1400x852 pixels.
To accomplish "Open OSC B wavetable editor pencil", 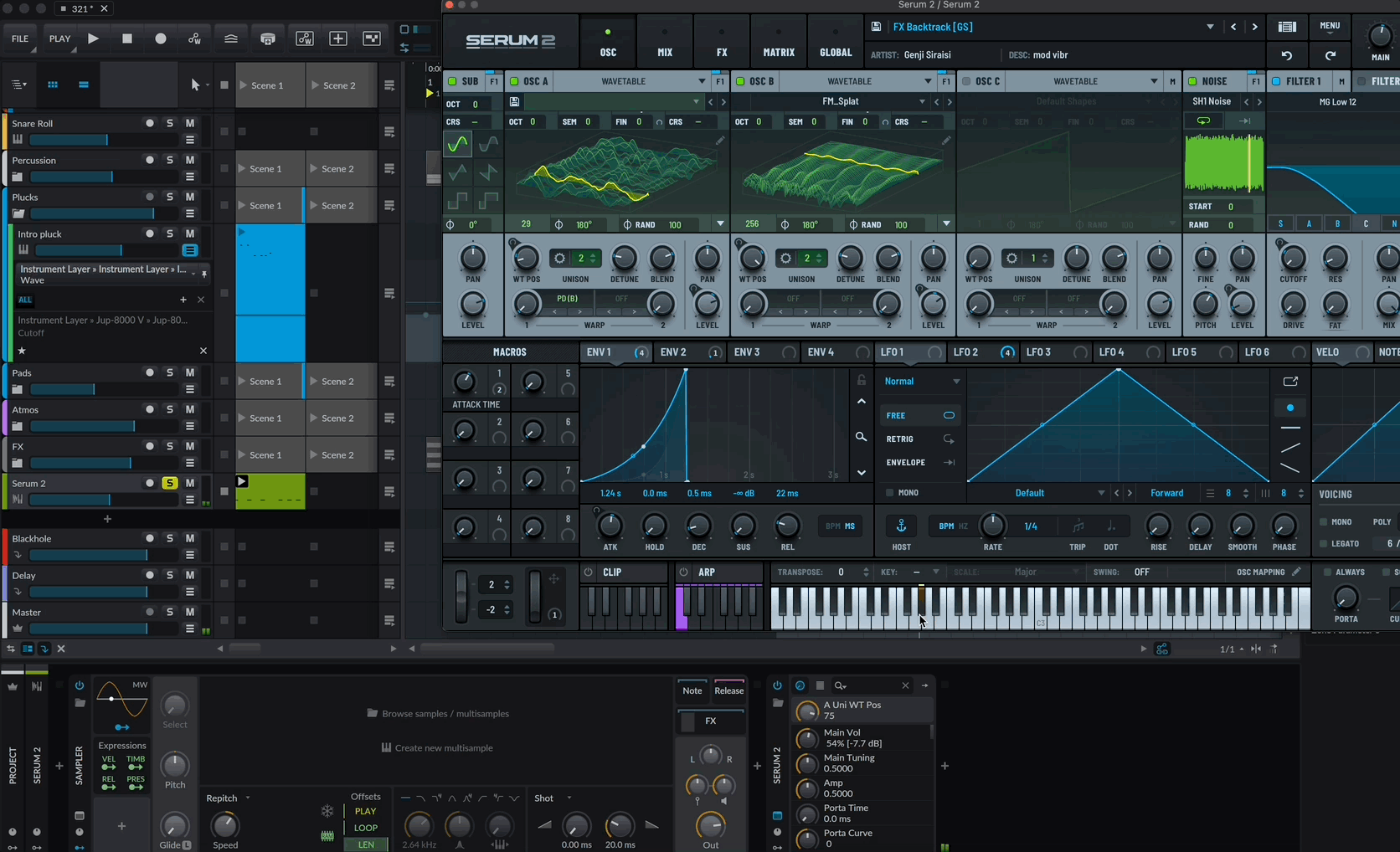I will [946, 141].
